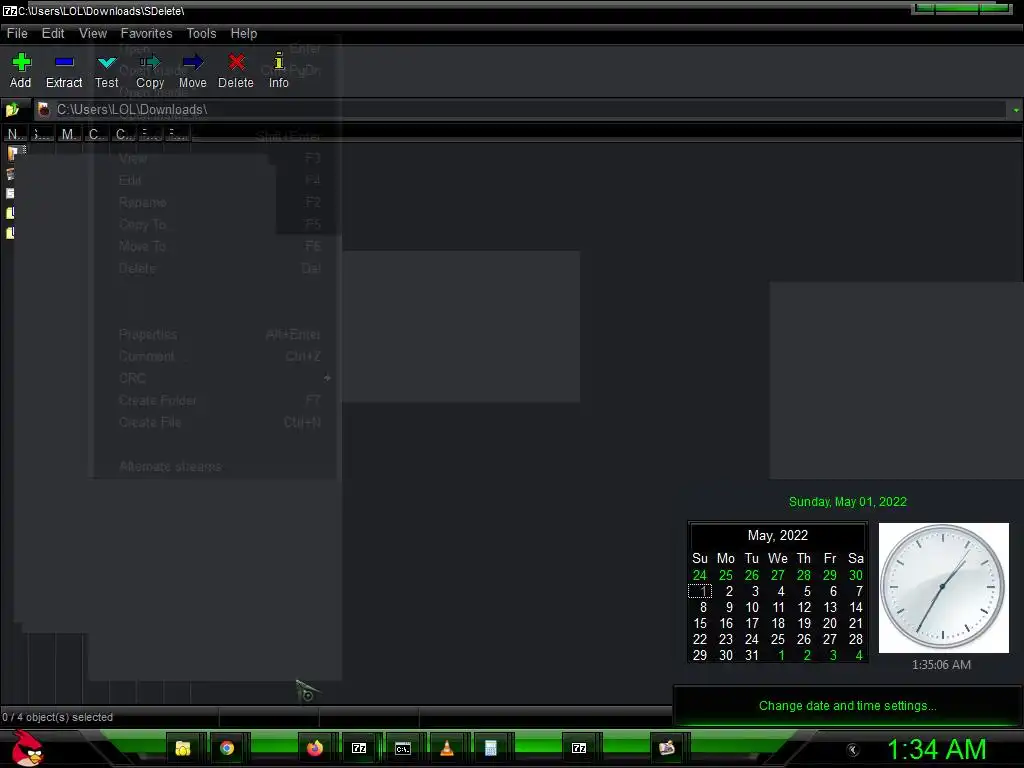
Task: Click the 0 / 4 object(s) selected status
Action: [x=57, y=717]
